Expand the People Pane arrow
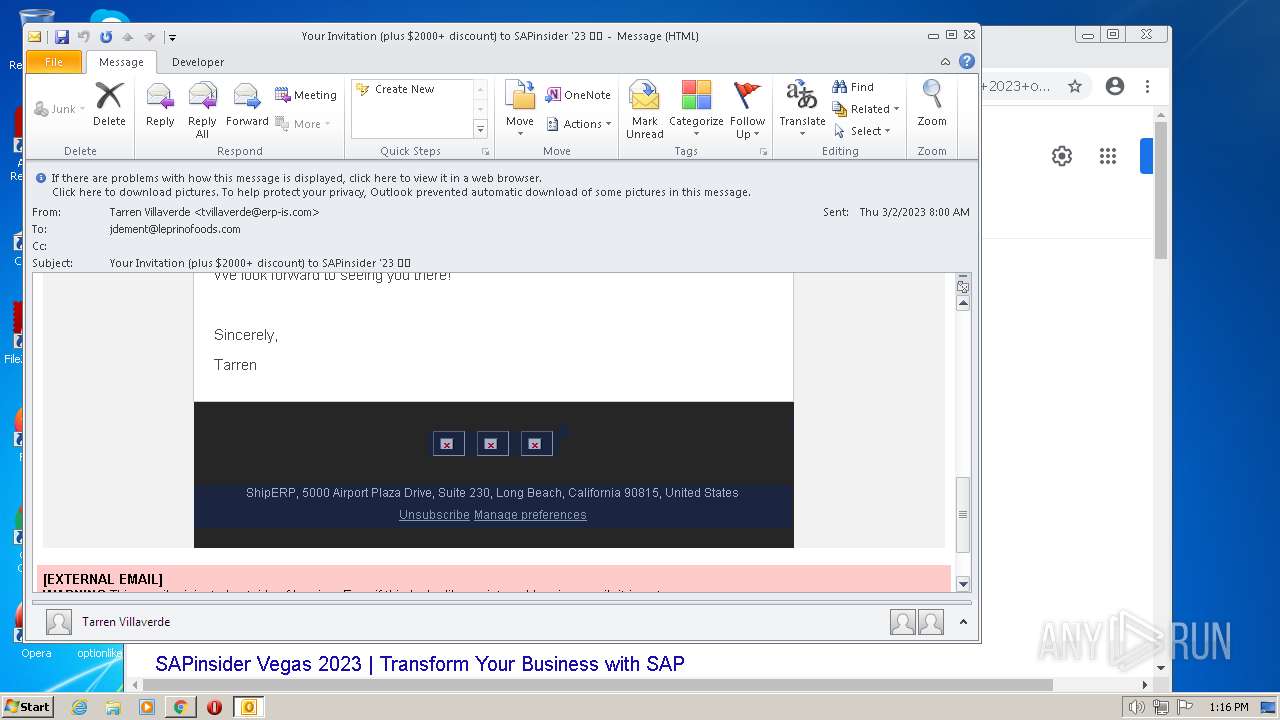1280x720 pixels. [963, 622]
